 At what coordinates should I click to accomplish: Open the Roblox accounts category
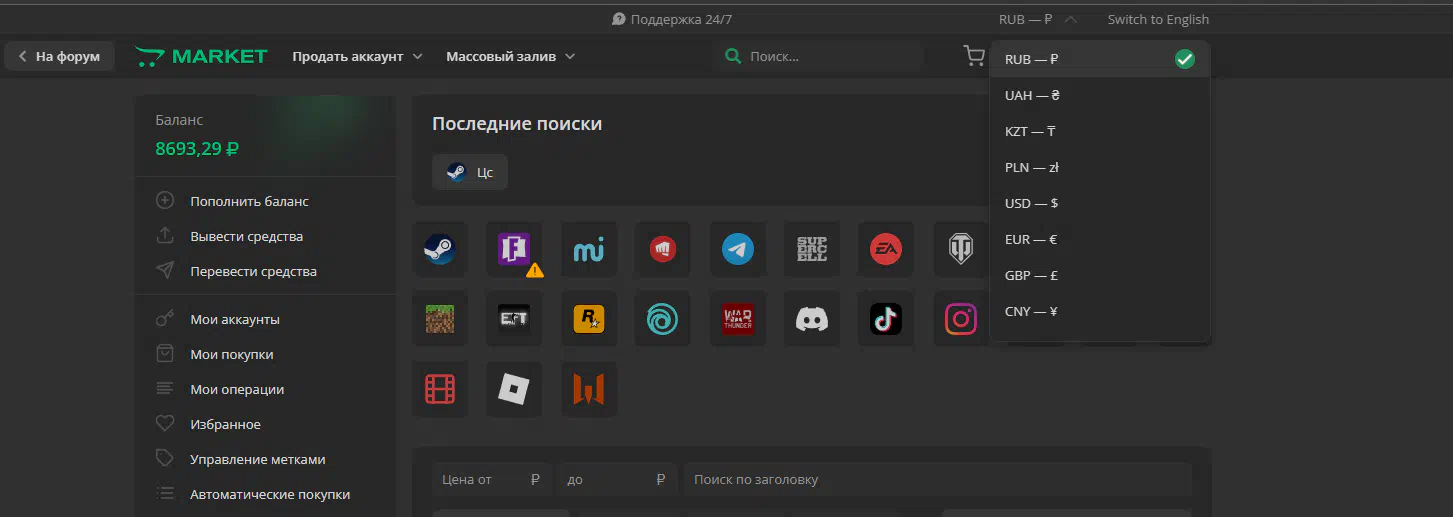click(x=514, y=389)
